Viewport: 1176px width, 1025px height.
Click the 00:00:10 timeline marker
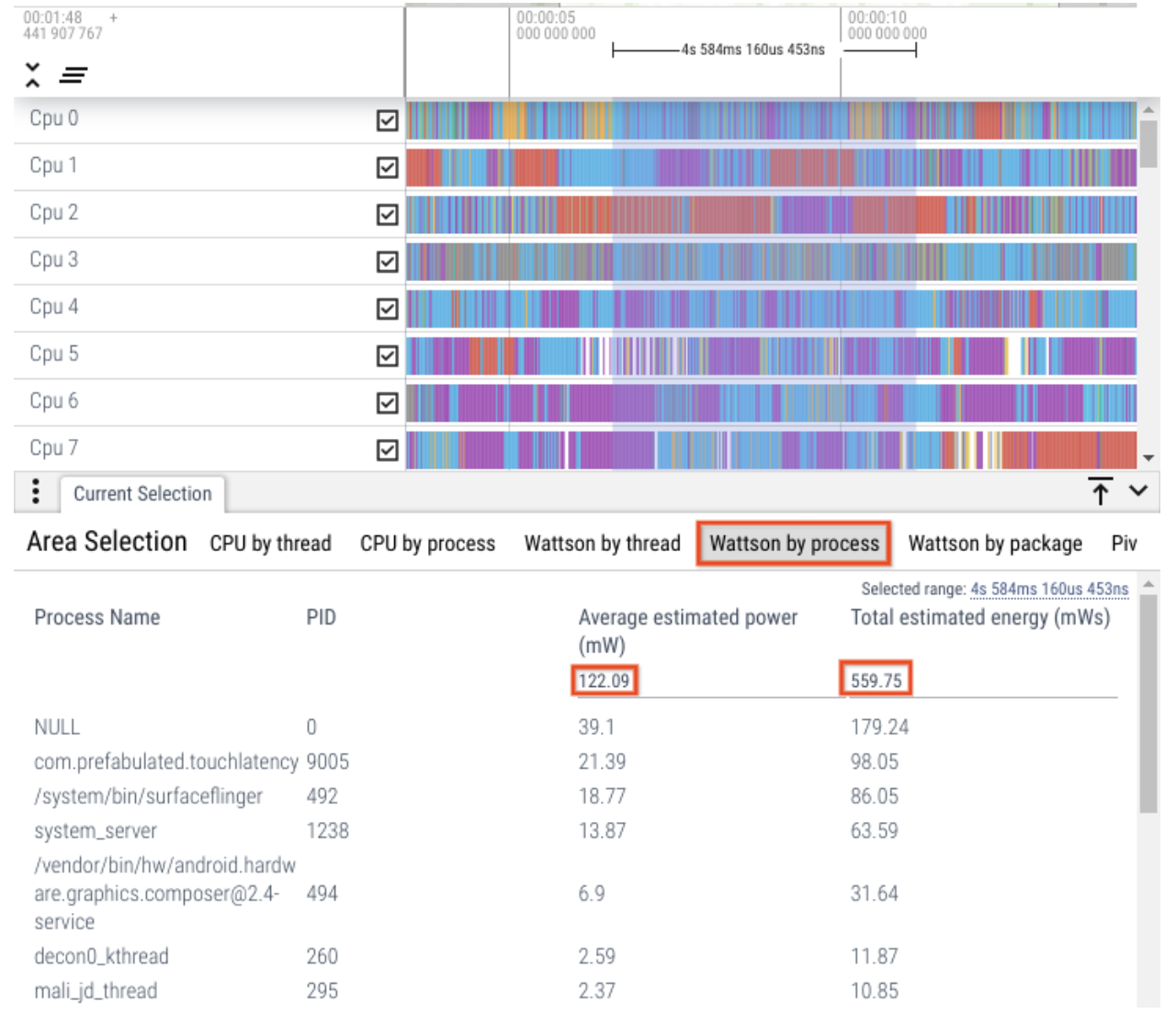point(876,17)
